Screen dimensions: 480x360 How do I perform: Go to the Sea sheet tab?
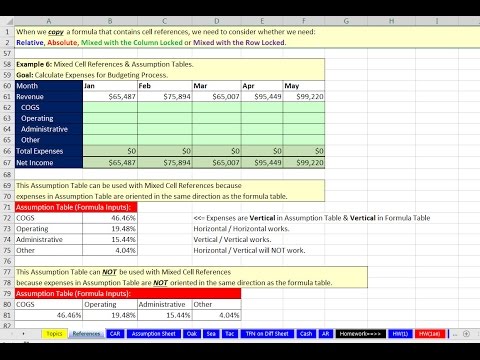(211, 334)
